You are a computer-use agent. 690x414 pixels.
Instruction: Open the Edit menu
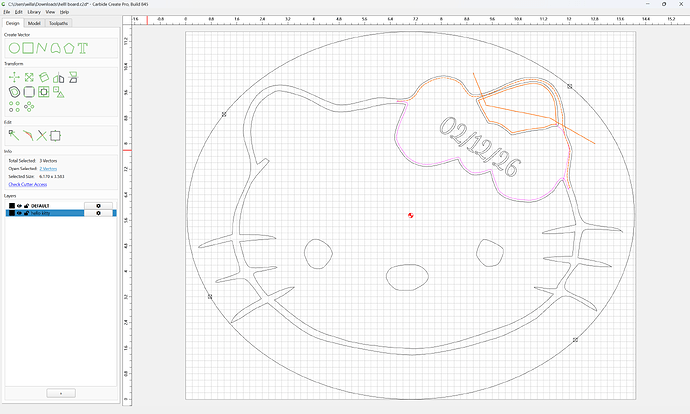pos(18,12)
